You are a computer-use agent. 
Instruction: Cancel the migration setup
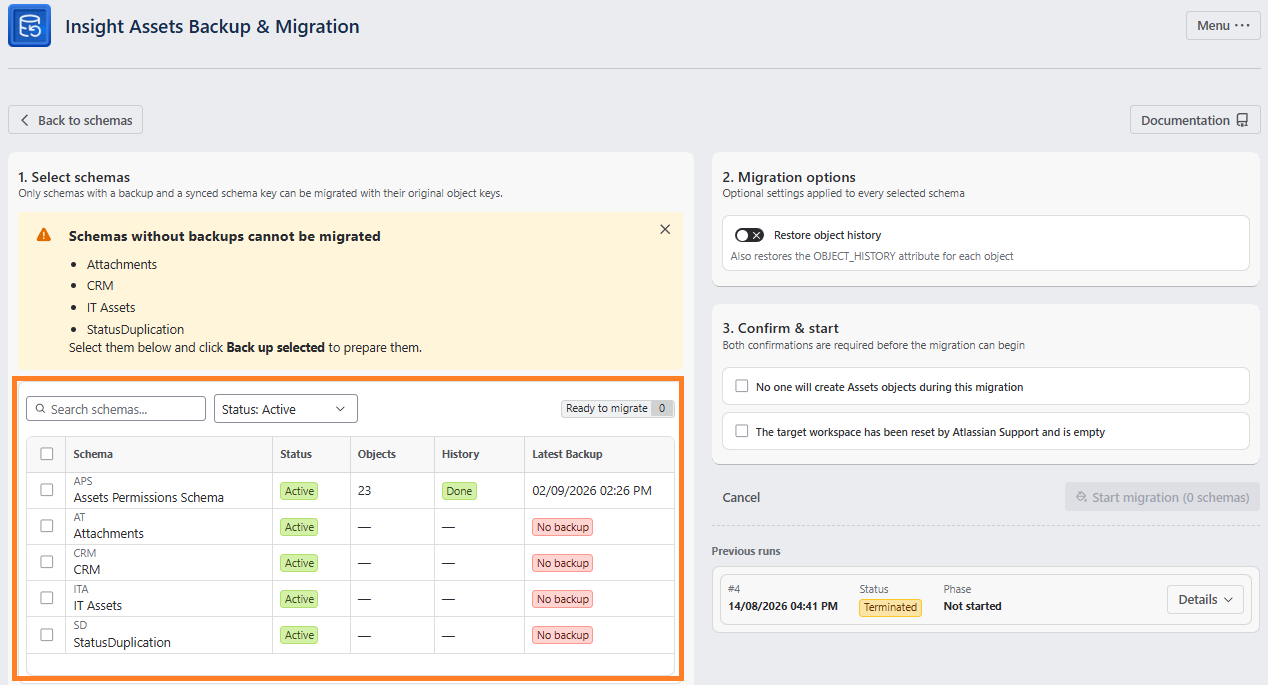tap(741, 497)
